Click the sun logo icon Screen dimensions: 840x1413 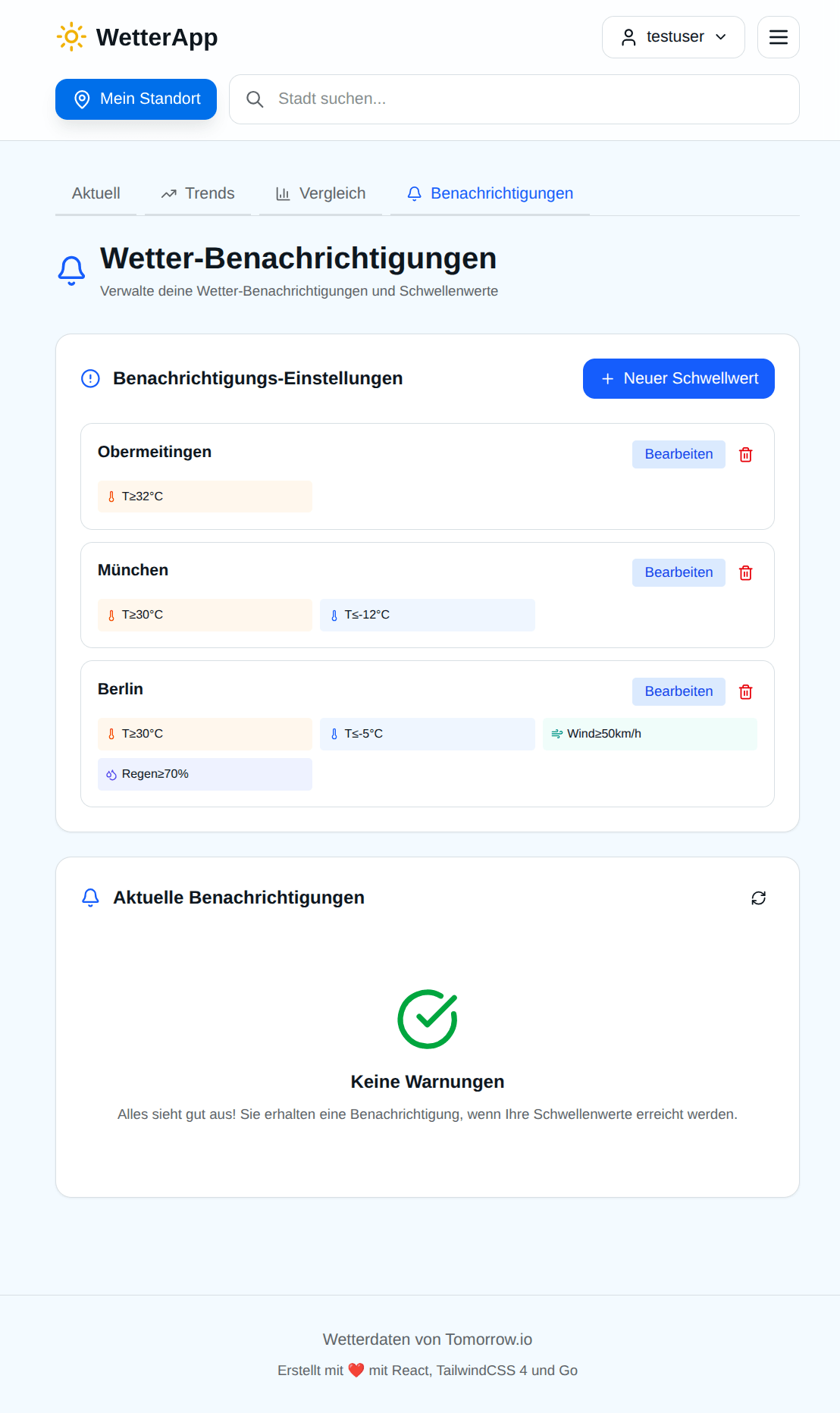tap(71, 37)
